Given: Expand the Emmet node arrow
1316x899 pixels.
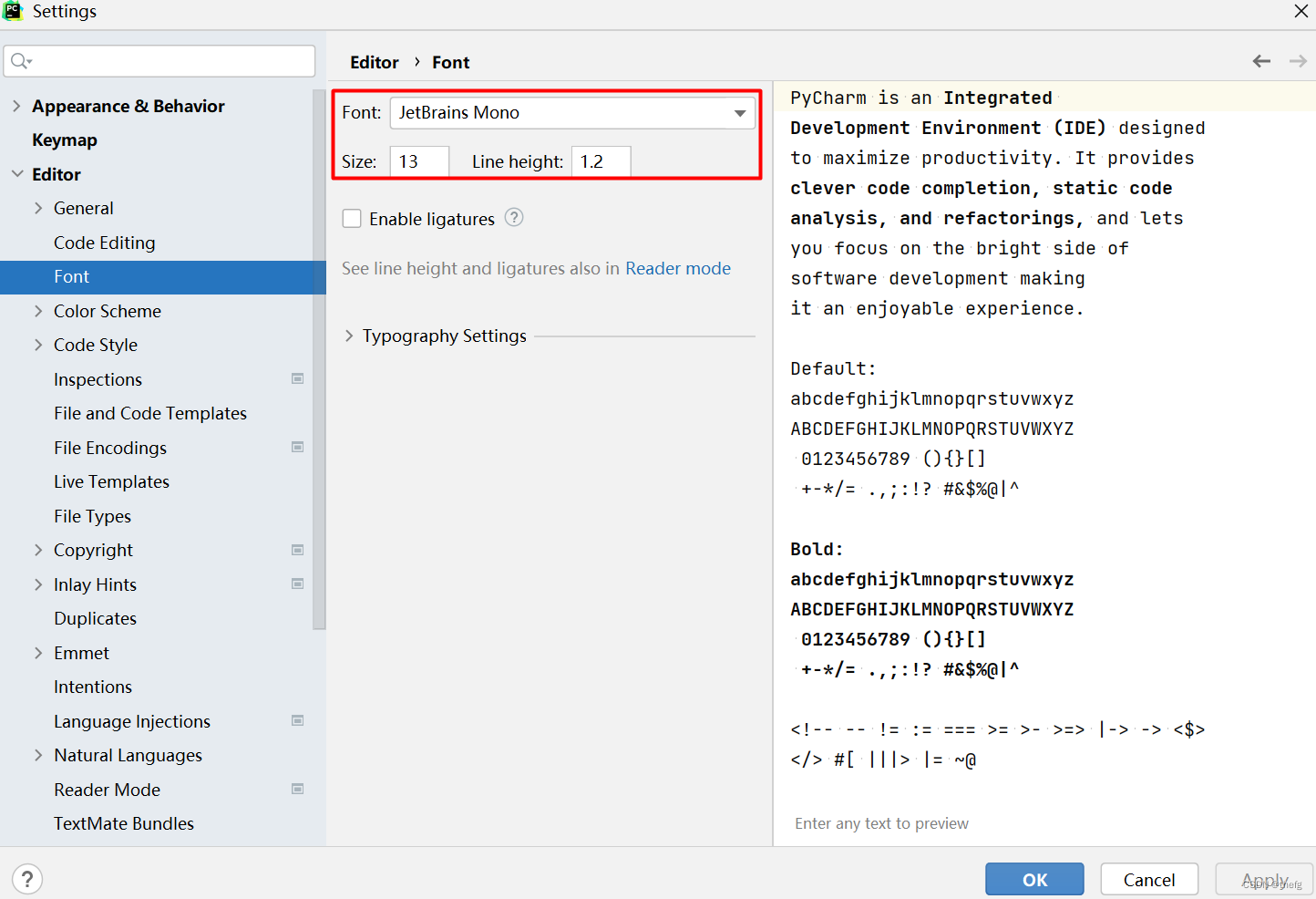Looking at the screenshot, I should coord(38,653).
